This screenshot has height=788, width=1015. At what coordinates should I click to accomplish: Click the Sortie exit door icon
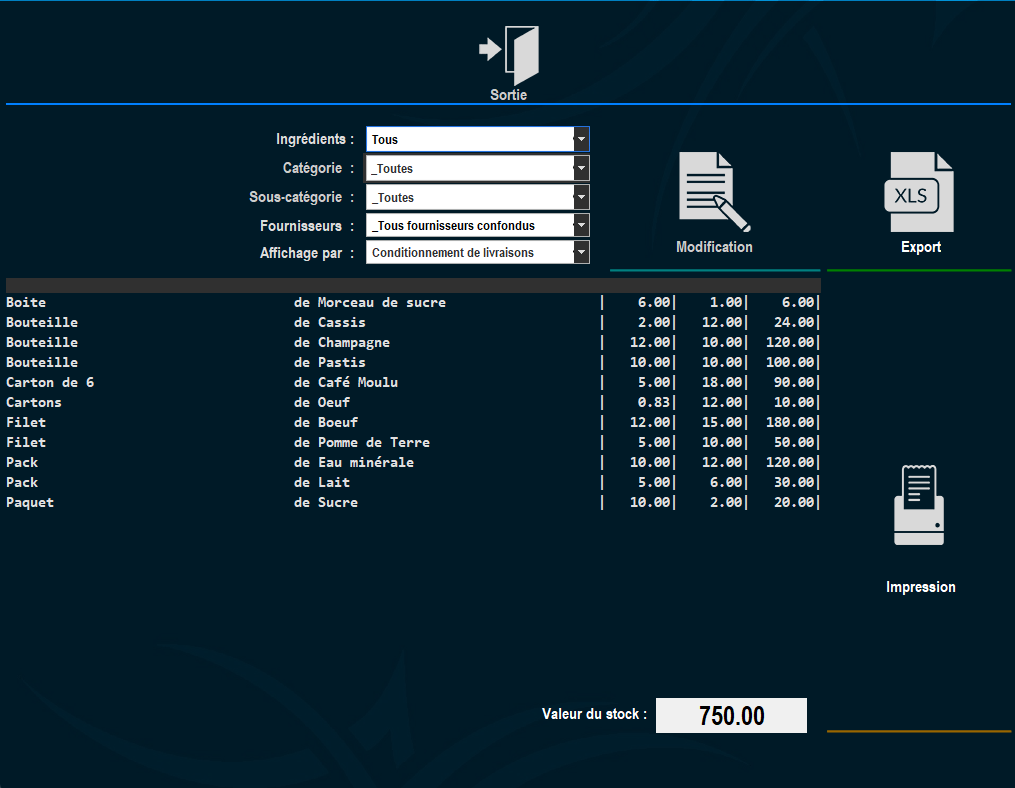click(x=509, y=55)
